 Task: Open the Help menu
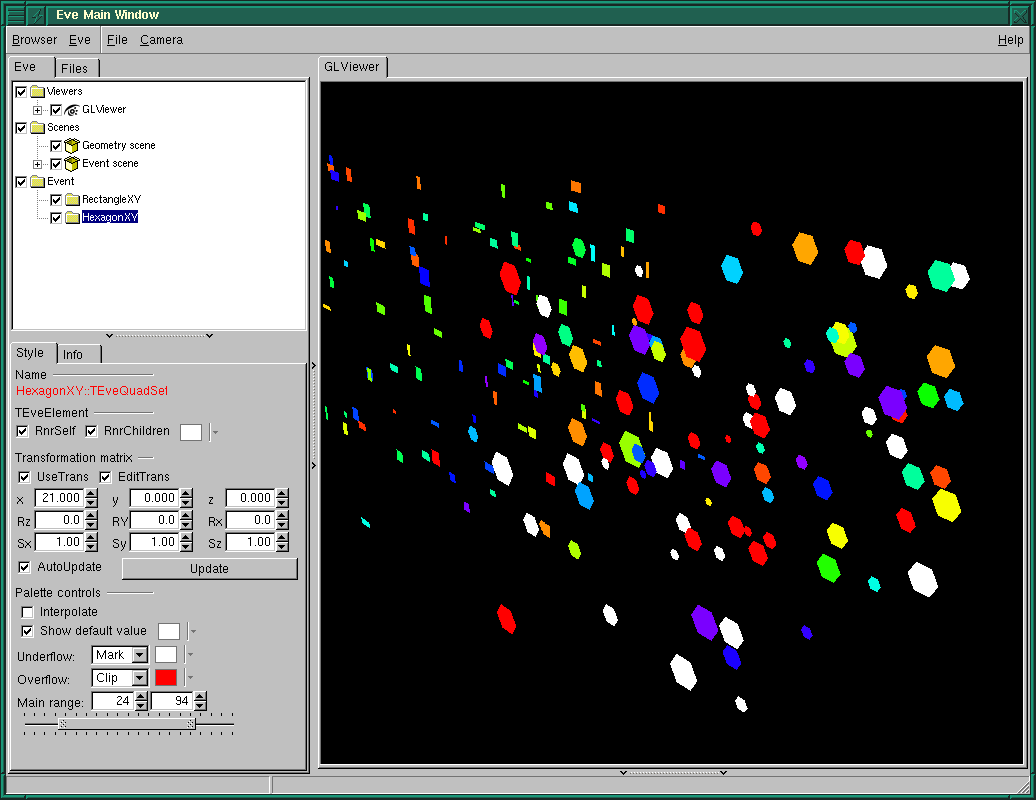point(1010,40)
